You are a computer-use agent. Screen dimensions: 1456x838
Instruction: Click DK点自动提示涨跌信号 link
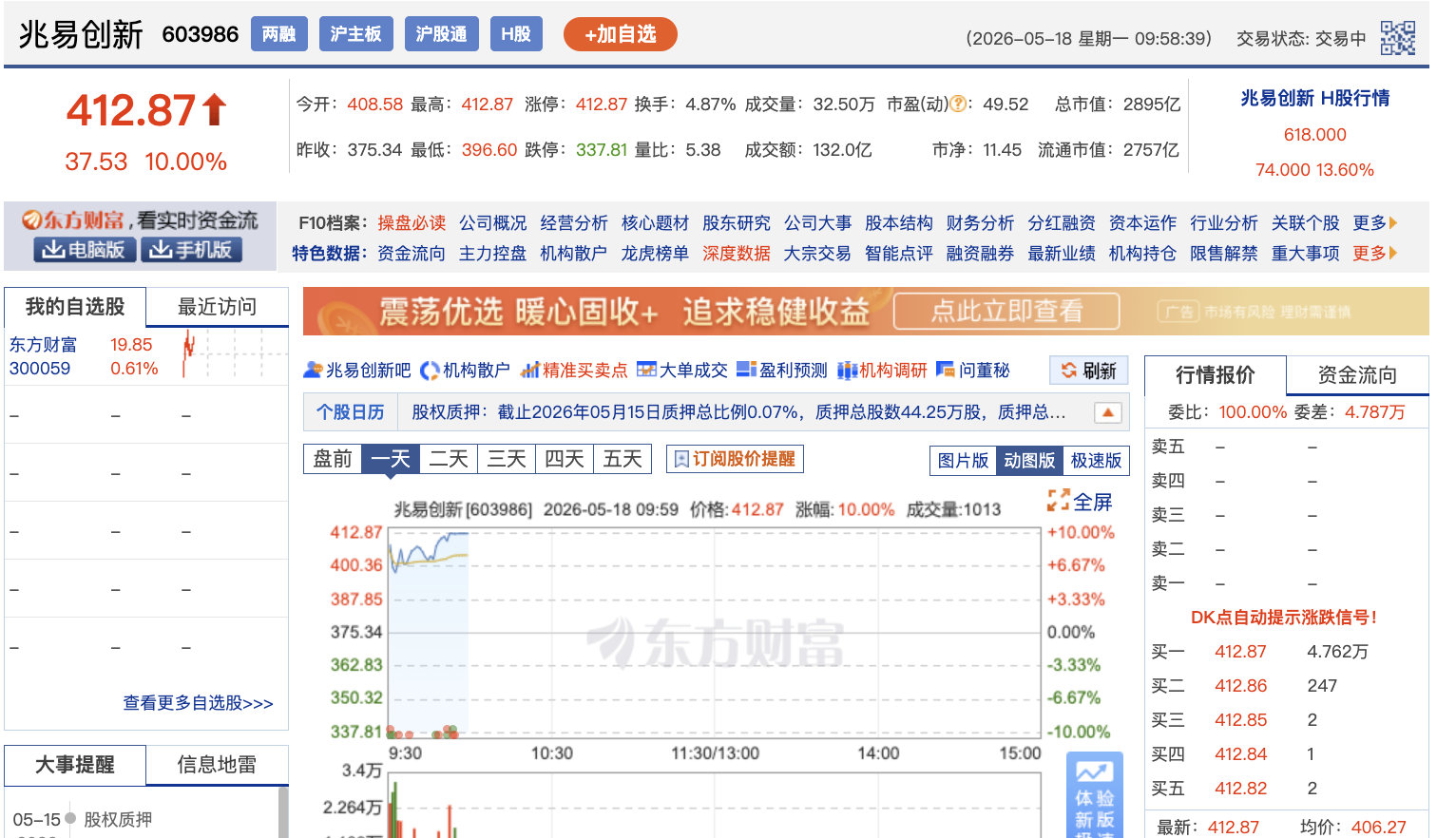pos(1284,618)
